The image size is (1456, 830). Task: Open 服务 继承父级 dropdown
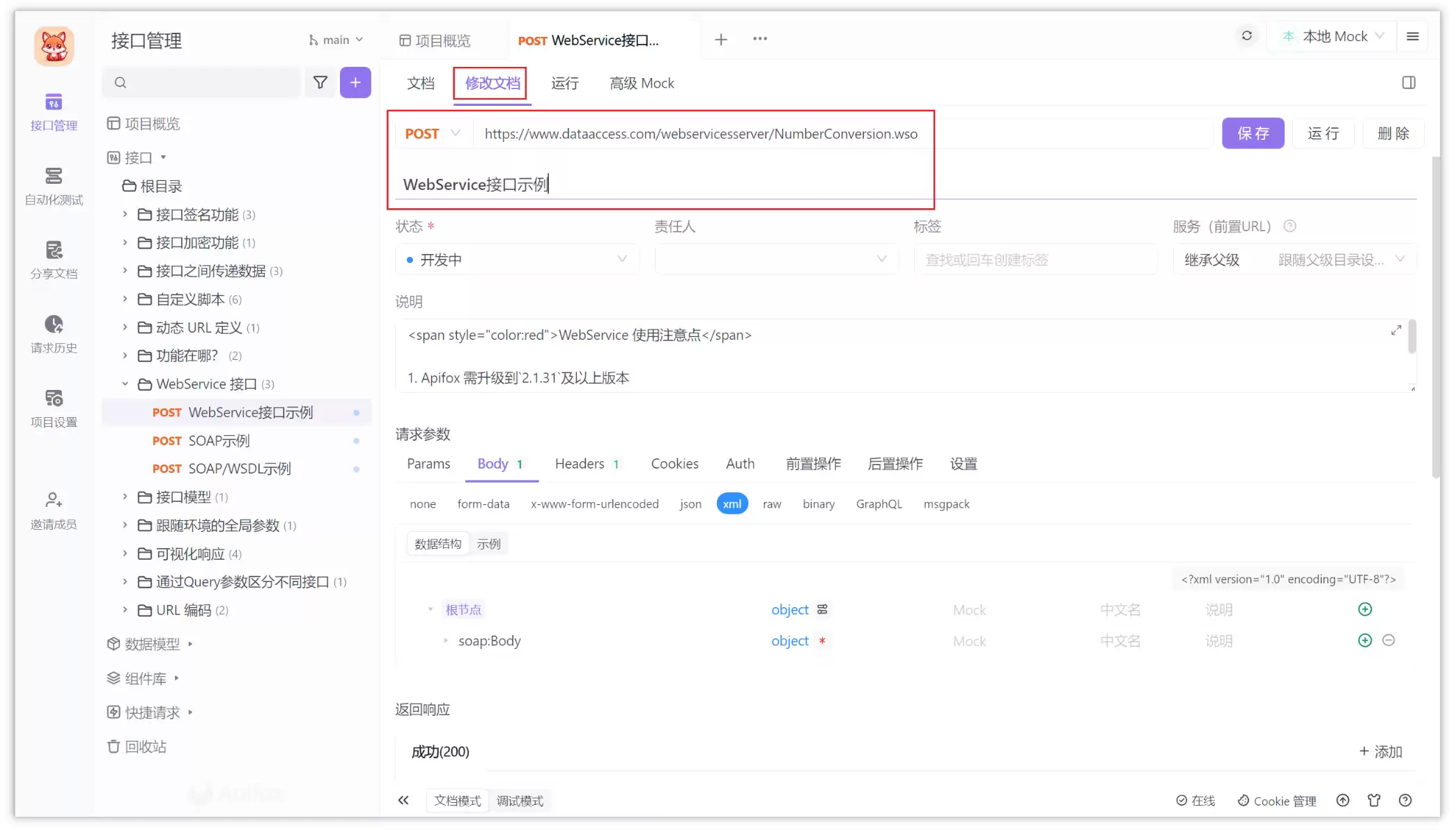(1294, 260)
